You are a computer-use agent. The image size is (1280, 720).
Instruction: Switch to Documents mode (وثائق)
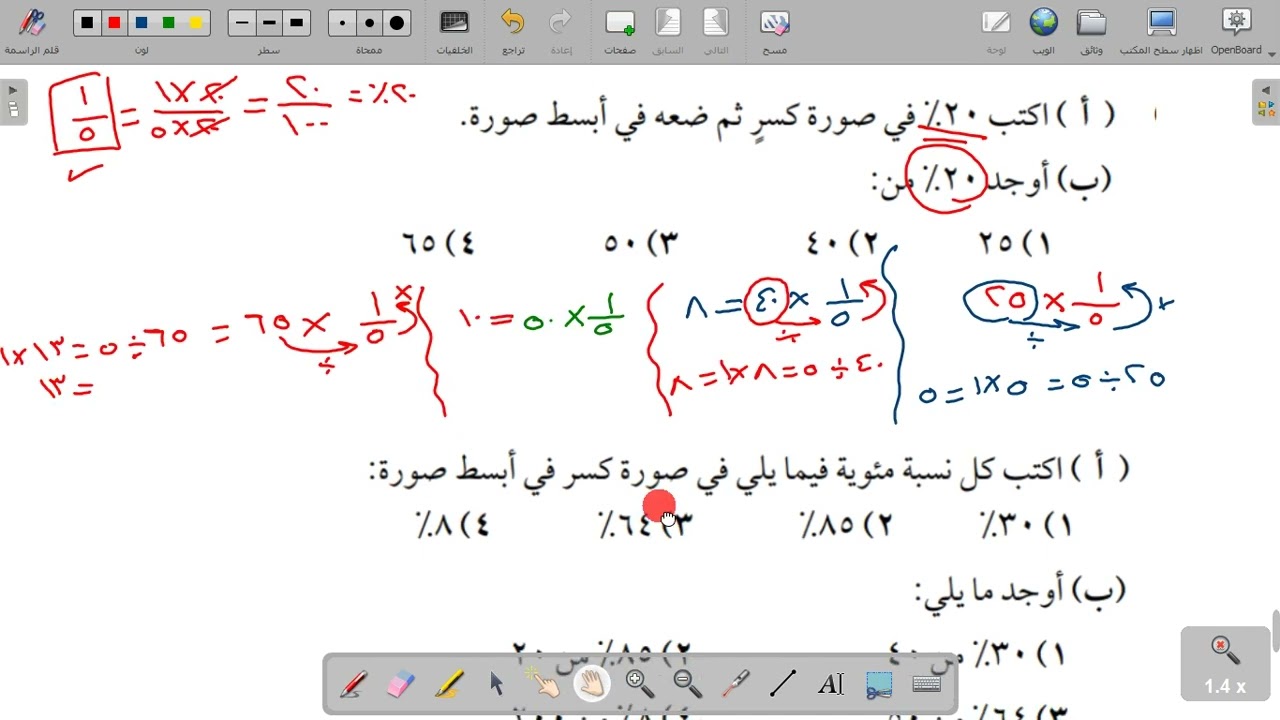(1091, 30)
